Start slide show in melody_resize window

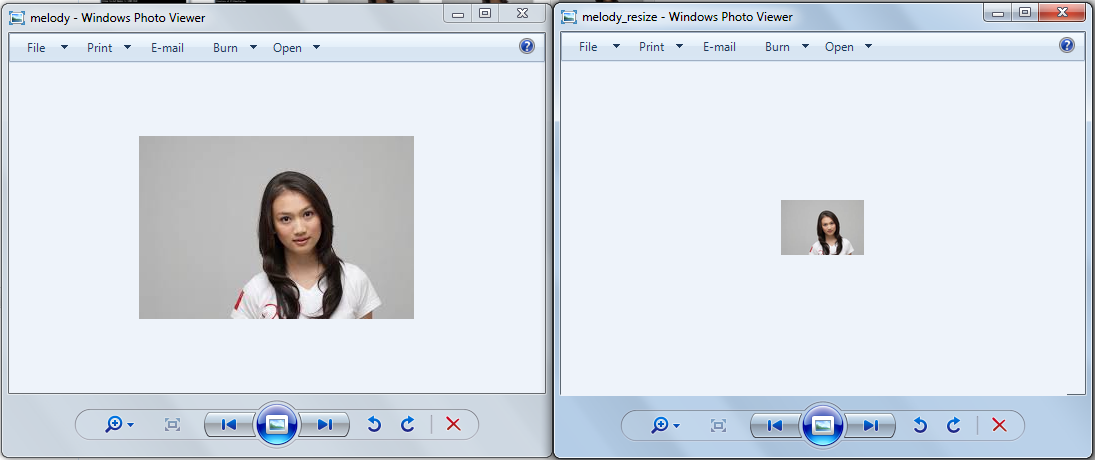point(823,425)
